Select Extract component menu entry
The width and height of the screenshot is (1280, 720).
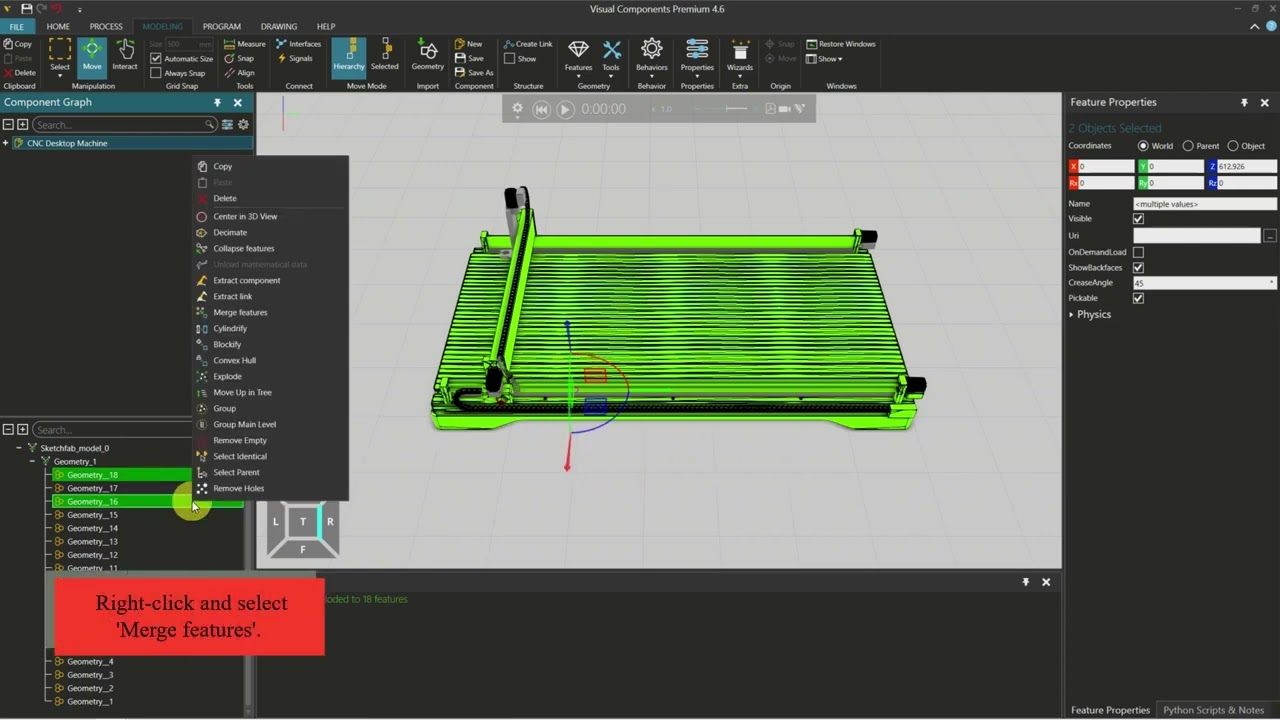[x=246, y=280]
